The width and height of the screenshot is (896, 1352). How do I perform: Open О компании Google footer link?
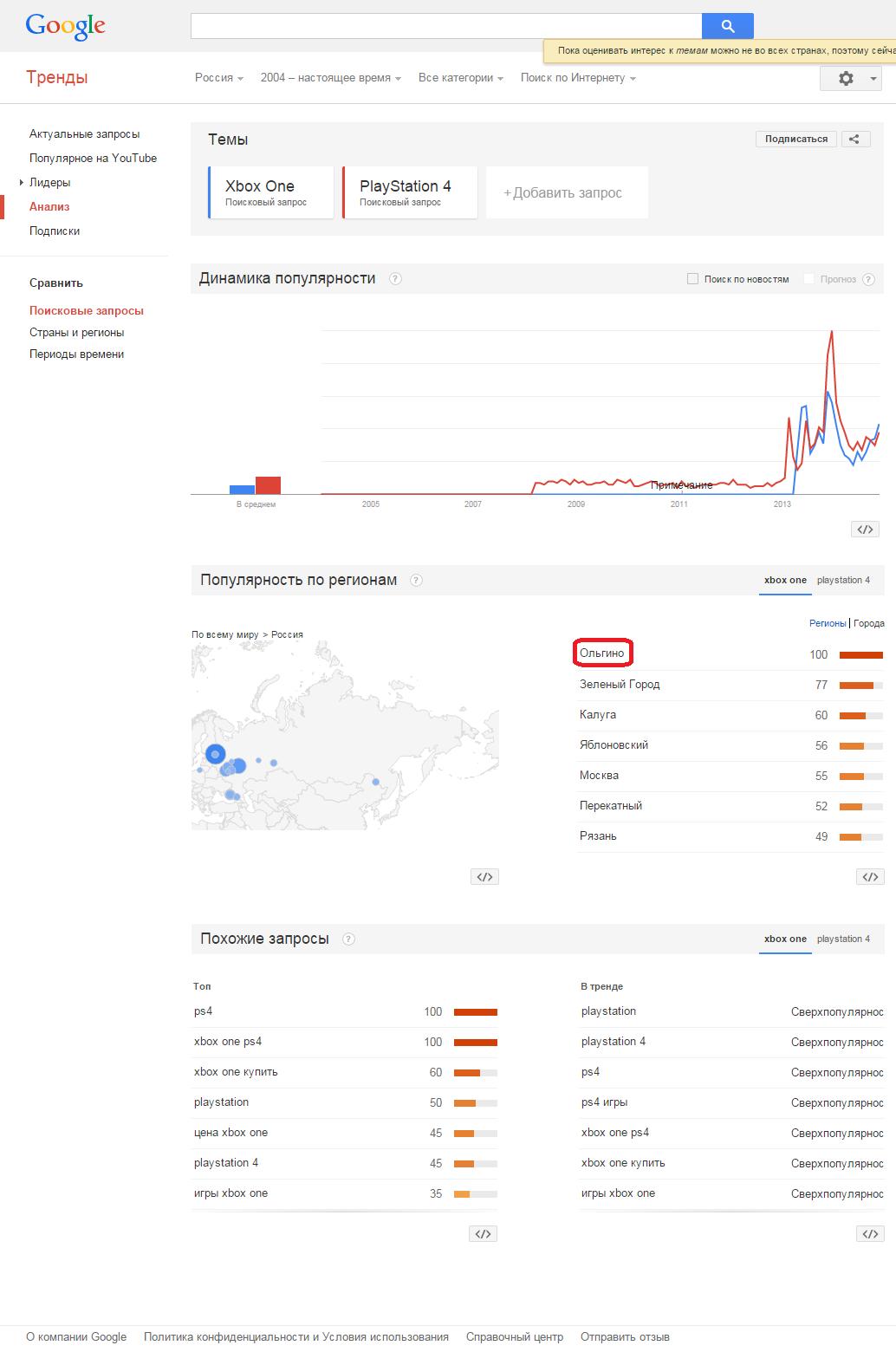(x=76, y=1337)
